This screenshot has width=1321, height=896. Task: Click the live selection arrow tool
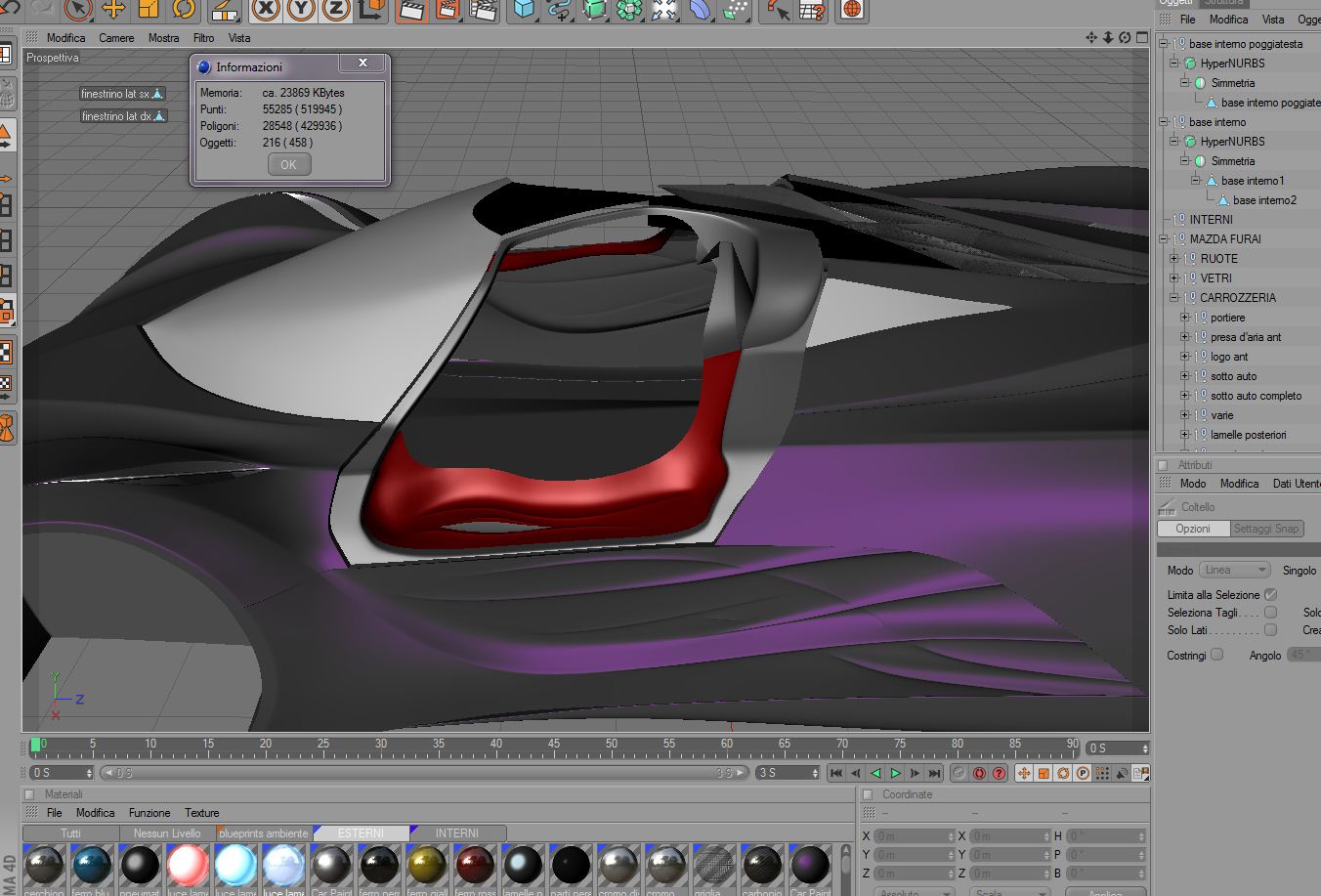click(x=77, y=10)
